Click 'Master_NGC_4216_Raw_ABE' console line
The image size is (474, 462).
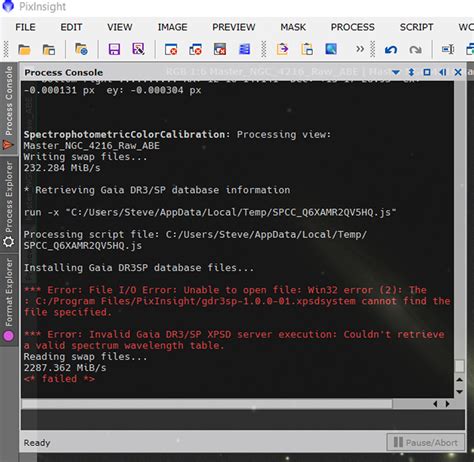[x=92, y=146]
